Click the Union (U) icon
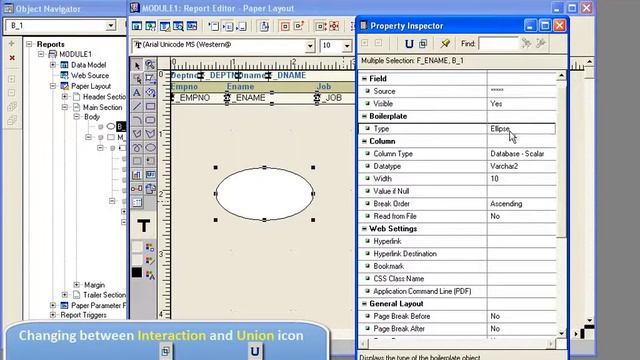Viewport: 640px width, 360px height. click(409, 44)
